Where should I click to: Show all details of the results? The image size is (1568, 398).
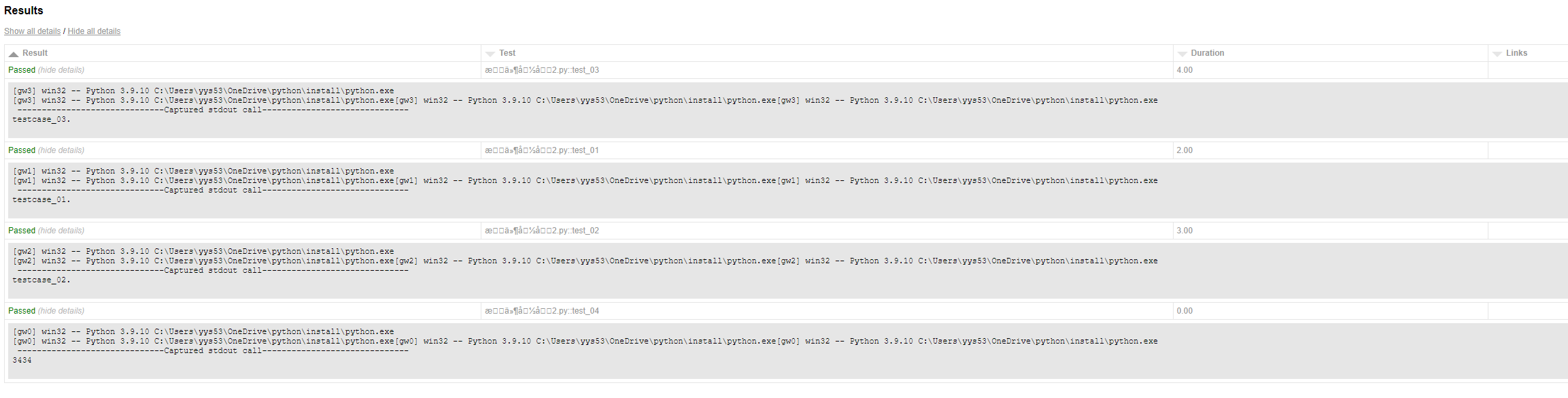point(32,31)
